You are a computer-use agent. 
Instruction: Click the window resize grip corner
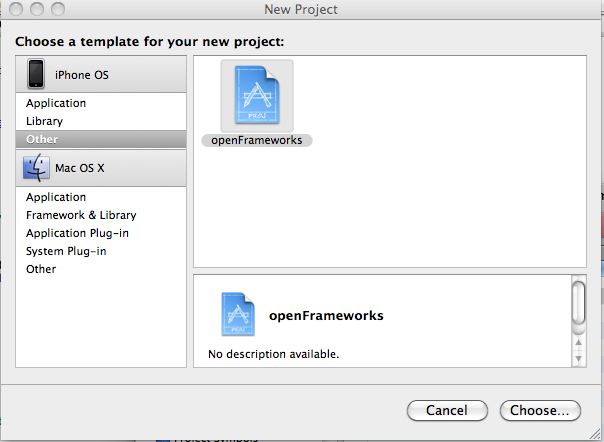pyautogui.click(x=595, y=434)
